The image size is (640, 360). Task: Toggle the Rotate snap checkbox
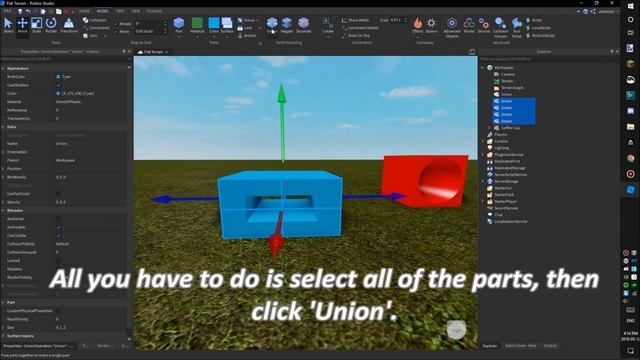pyautogui.click(x=116, y=24)
